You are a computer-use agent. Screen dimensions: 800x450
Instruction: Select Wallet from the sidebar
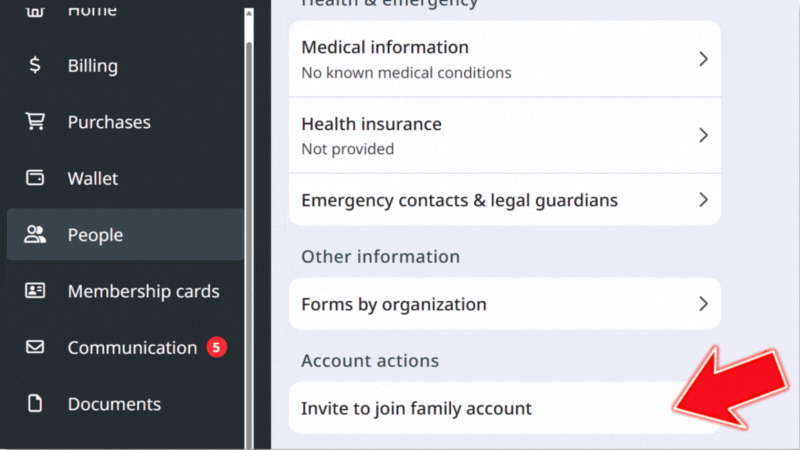[93, 179]
